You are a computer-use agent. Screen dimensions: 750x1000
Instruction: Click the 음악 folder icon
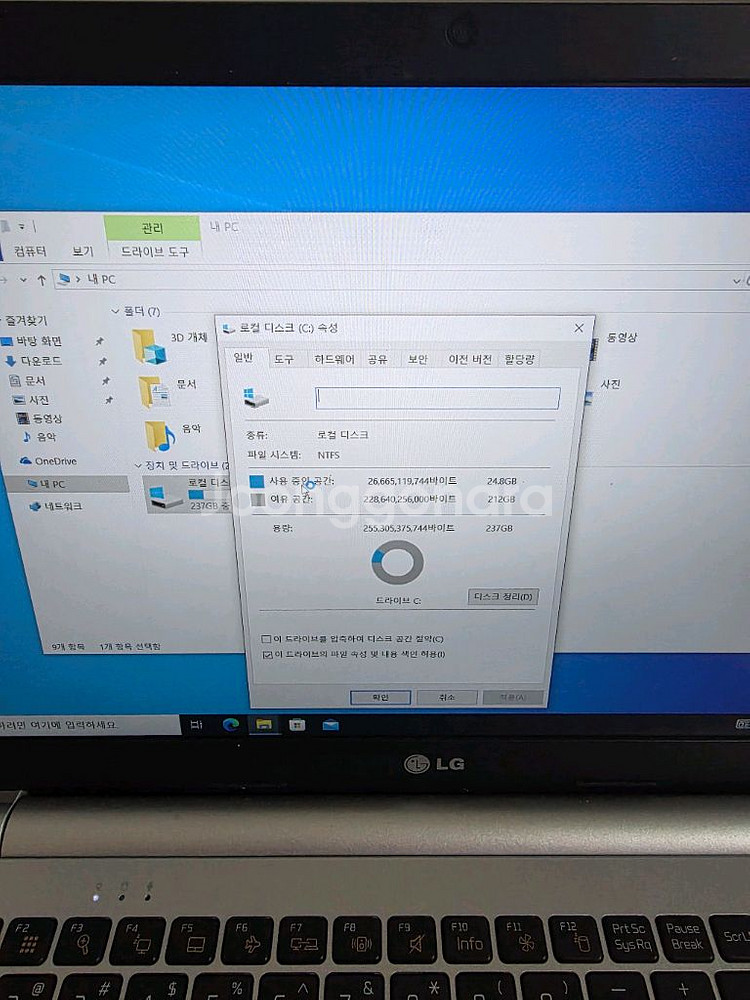click(158, 435)
